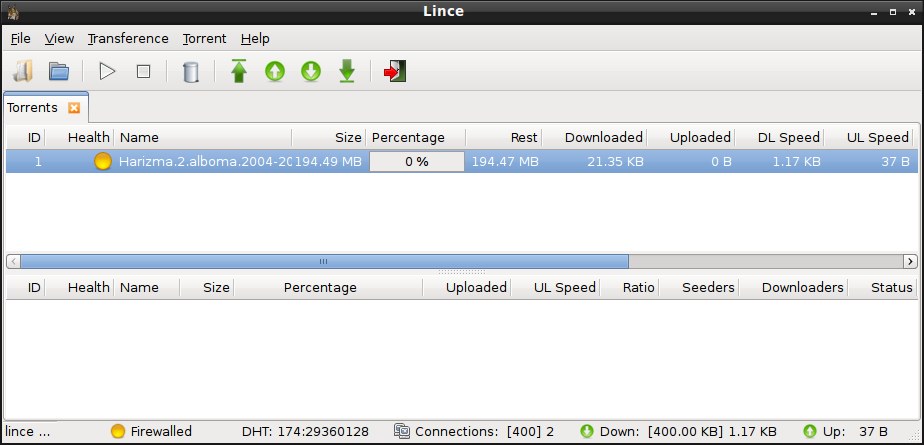
Task: Open the View menu
Action: click(60, 39)
